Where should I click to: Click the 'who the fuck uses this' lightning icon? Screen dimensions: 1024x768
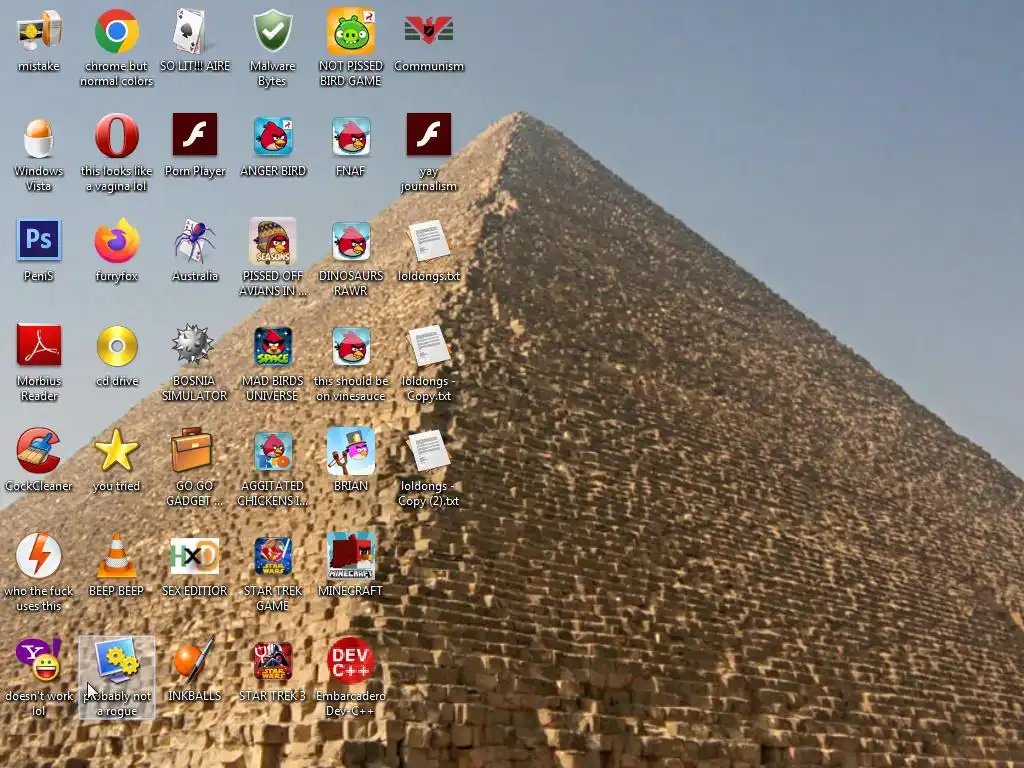click(39, 556)
